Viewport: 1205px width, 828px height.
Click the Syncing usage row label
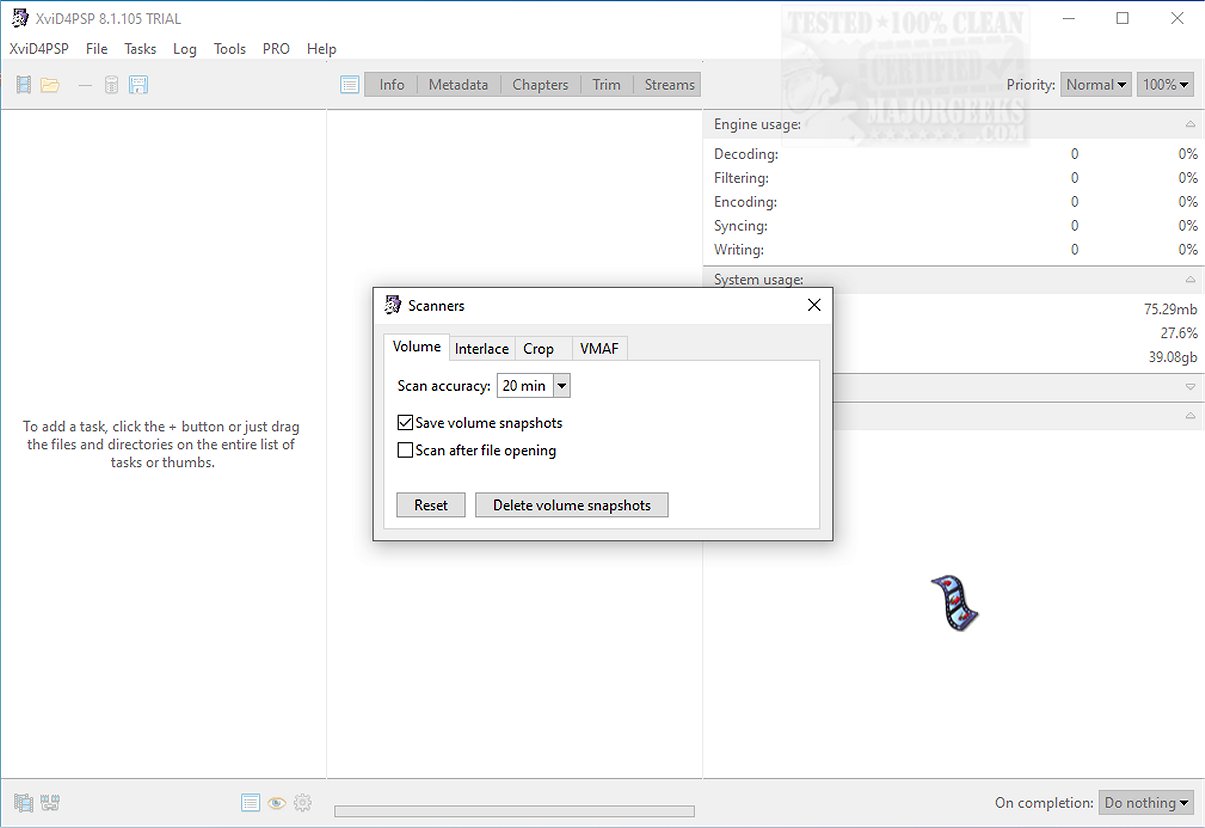tap(740, 226)
